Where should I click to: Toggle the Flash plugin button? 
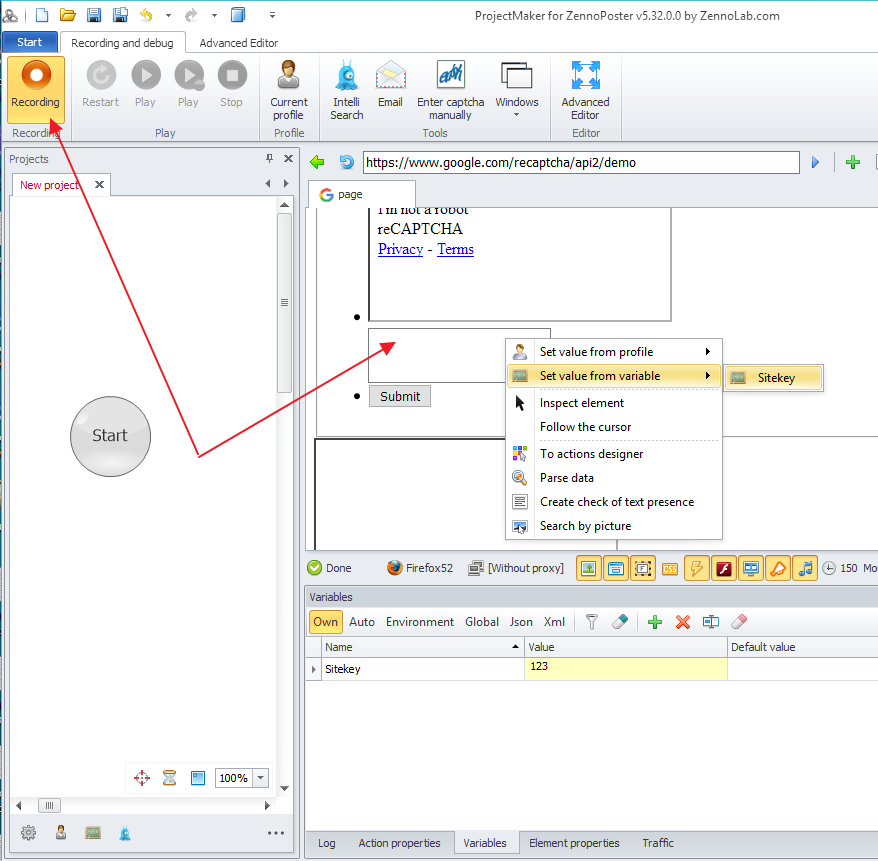724,568
